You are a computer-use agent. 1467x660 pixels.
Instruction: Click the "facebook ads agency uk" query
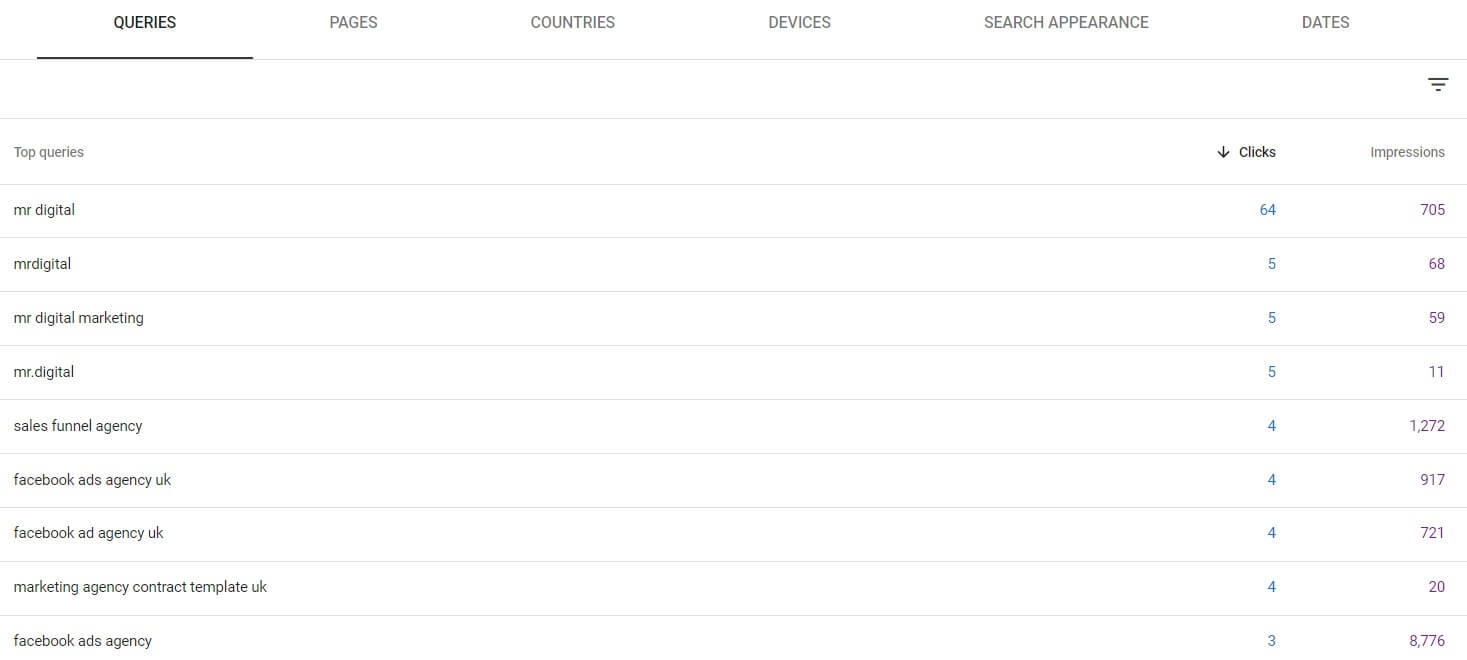(92, 480)
